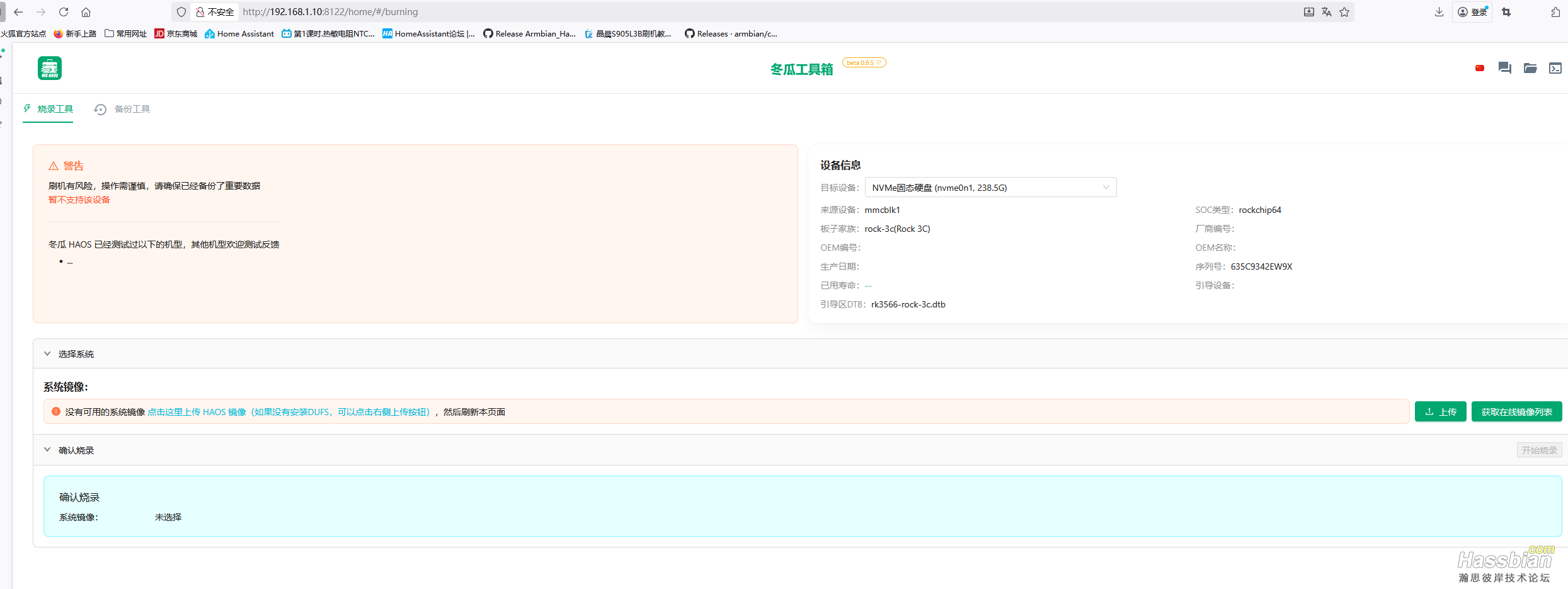Bookmark this page with star icon
1568x589 pixels.
(1344, 12)
